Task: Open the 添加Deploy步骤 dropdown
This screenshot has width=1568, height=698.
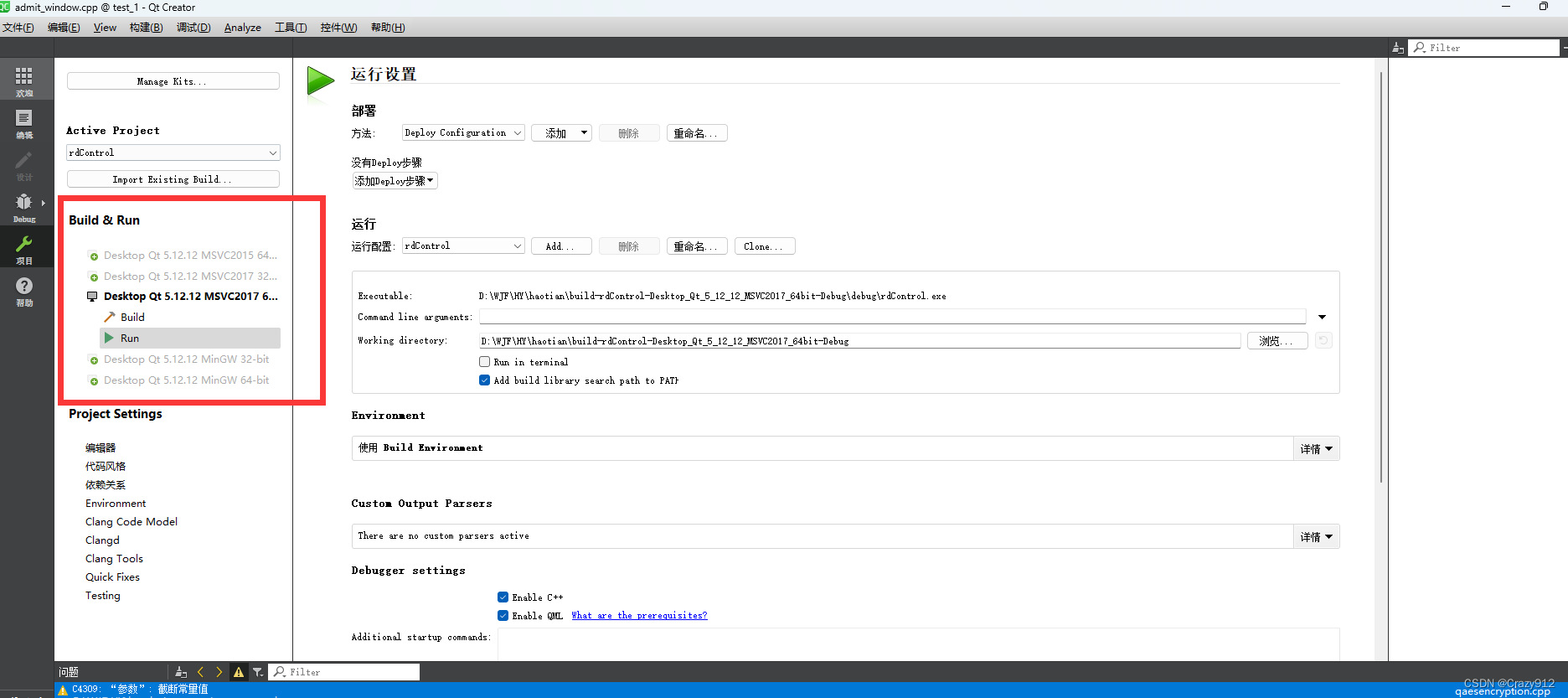Action: 395,181
